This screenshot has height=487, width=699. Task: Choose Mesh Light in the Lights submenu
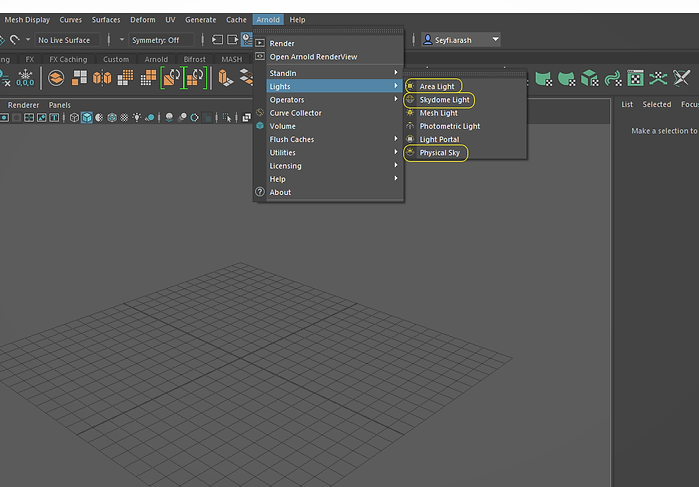coord(465,113)
